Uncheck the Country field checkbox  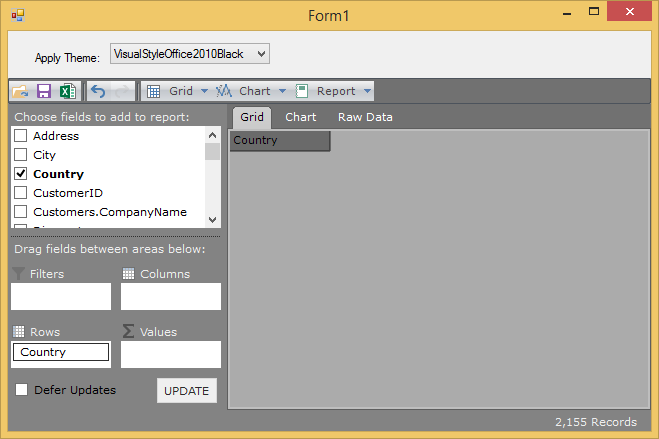(x=20, y=174)
